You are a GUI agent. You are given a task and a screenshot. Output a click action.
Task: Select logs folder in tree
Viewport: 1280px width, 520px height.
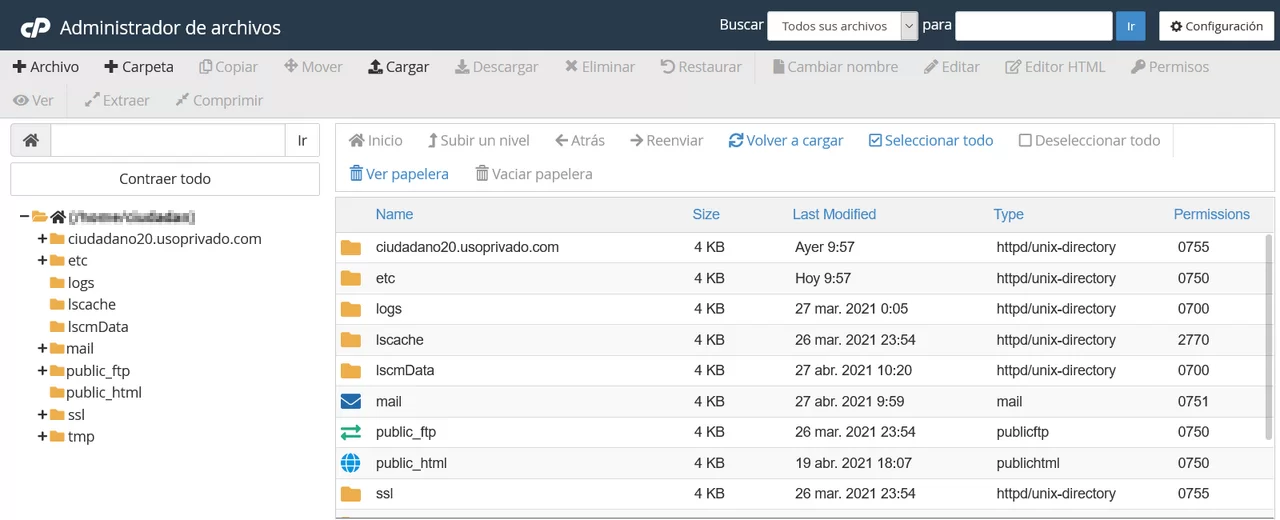[x=81, y=283]
